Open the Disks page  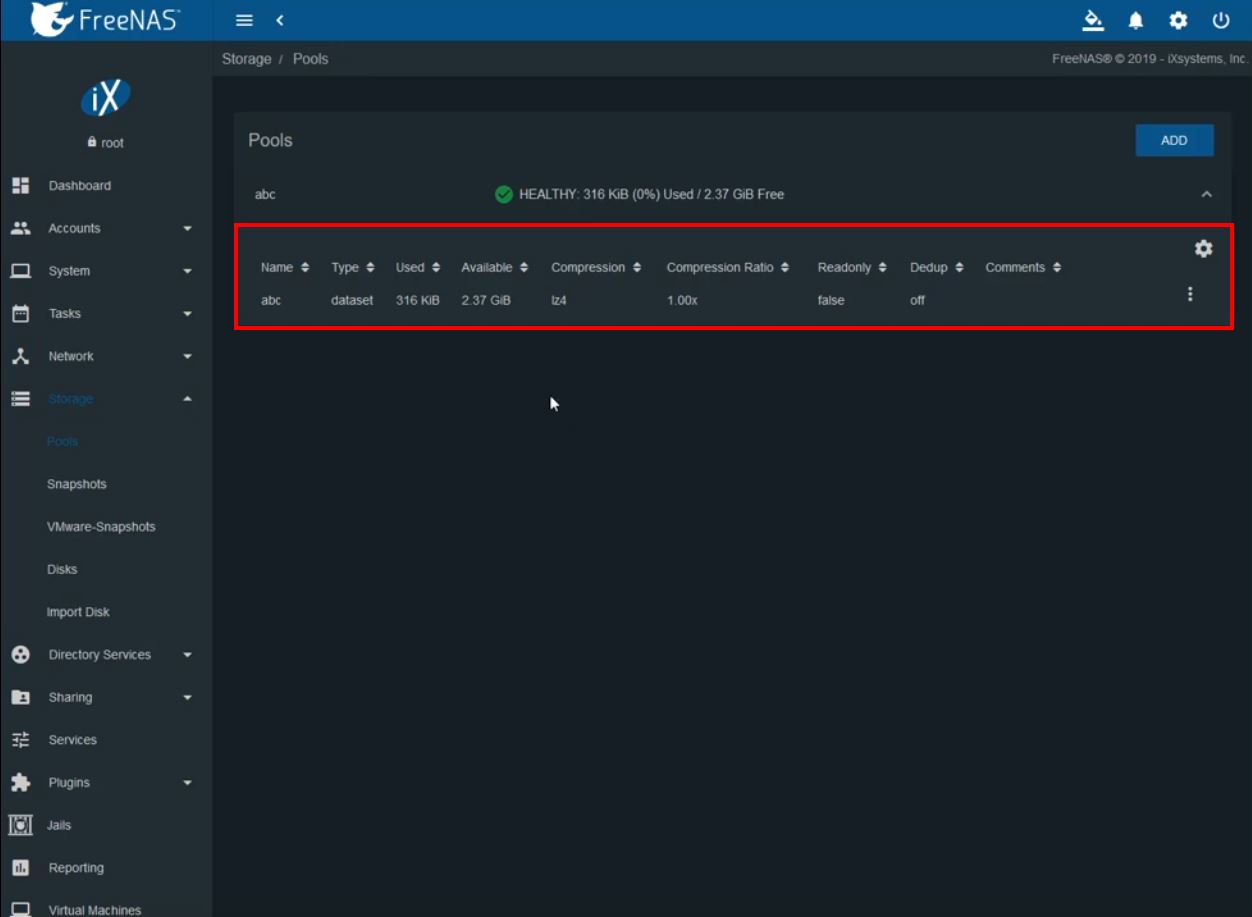tap(62, 569)
